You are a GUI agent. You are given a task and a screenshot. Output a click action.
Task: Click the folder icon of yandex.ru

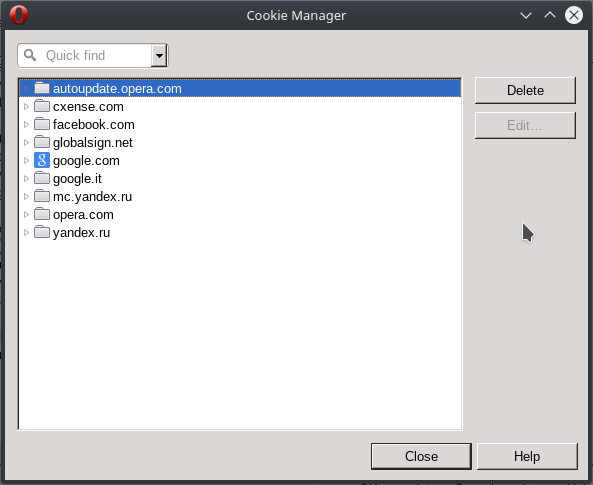(x=42, y=232)
